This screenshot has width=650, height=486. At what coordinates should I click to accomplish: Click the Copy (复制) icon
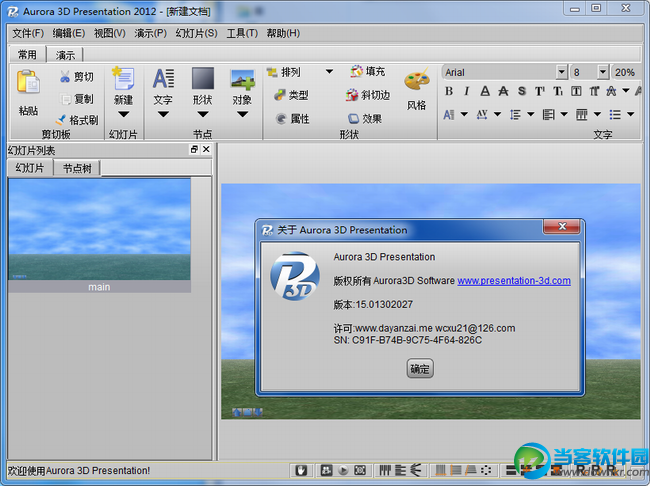pyautogui.click(x=65, y=99)
